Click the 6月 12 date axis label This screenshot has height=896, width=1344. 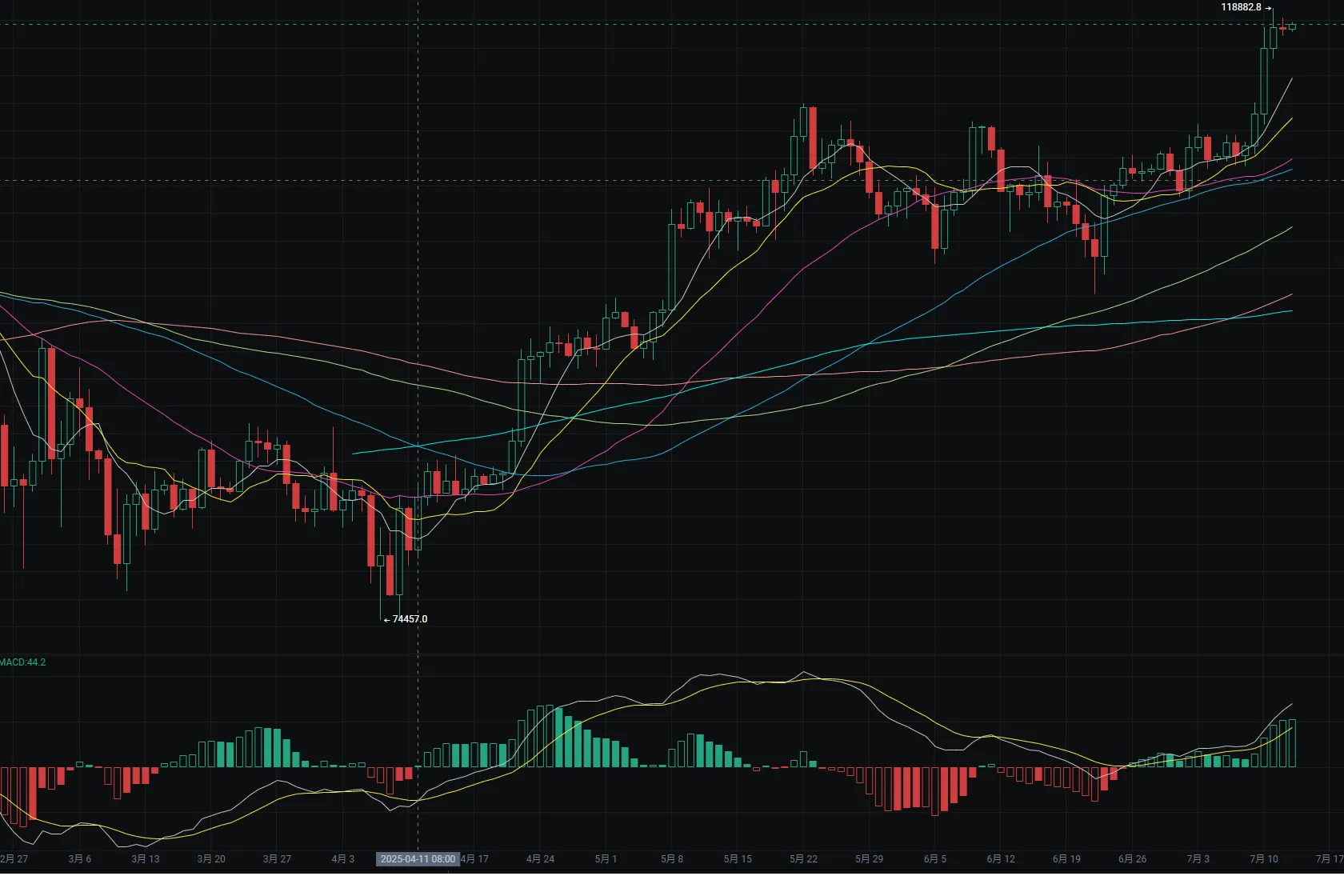point(1001,859)
